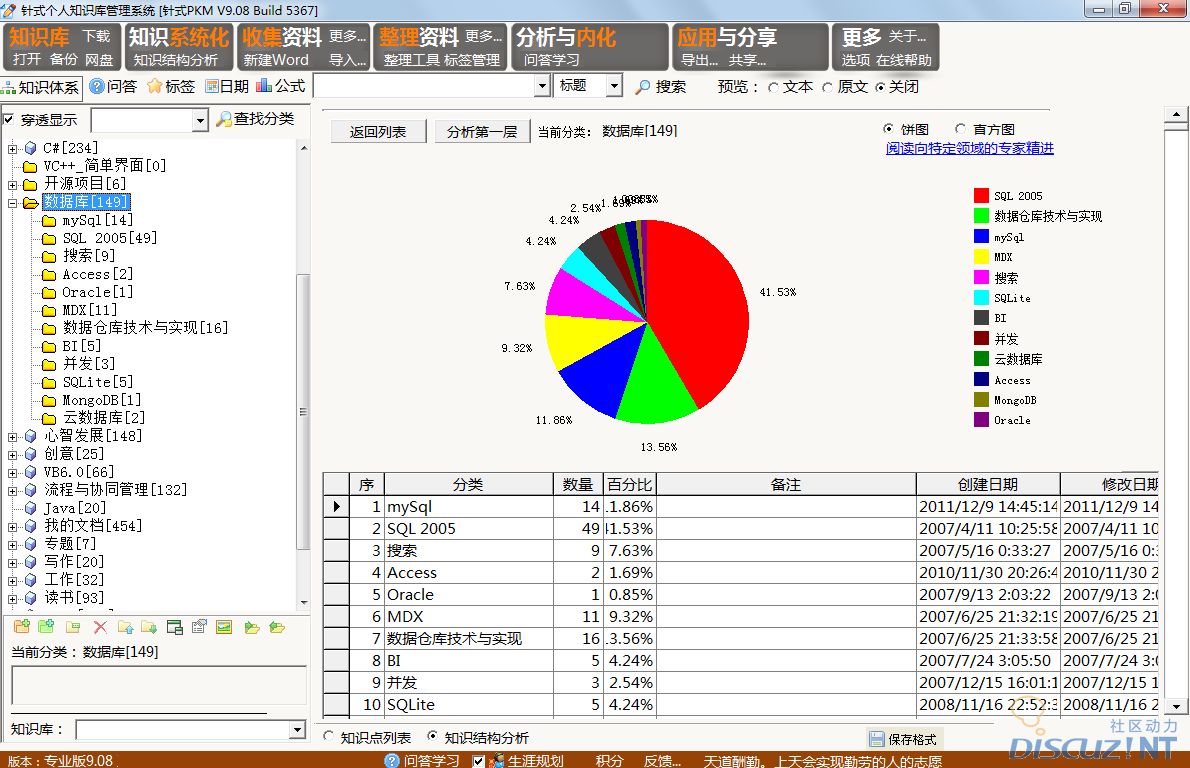The image size is (1190, 768).
Task: Click the picture icon in category toolbar
Action: click(224, 627)
